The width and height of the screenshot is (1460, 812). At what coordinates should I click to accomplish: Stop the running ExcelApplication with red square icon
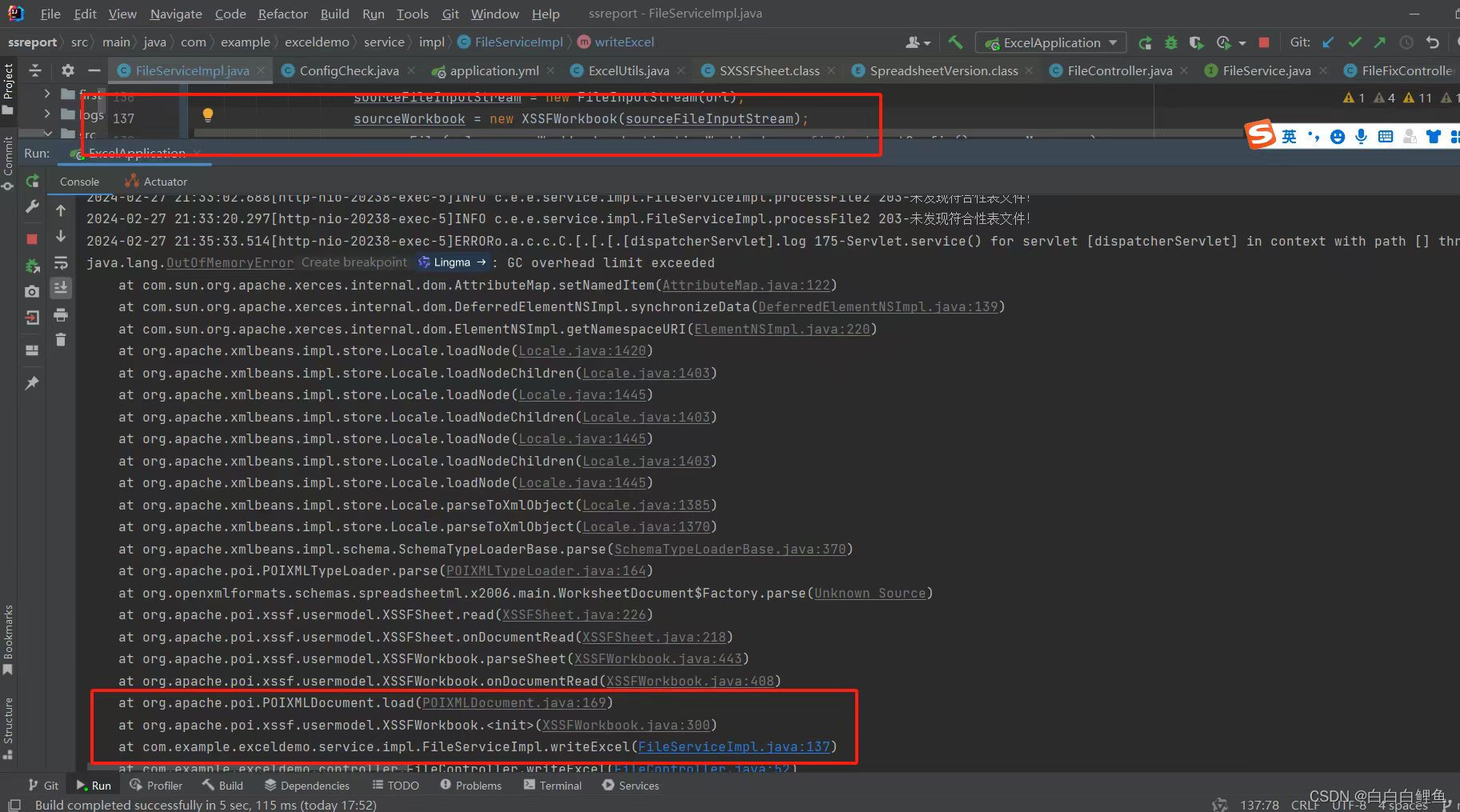pyautogui.click(x=1264, y=42)
